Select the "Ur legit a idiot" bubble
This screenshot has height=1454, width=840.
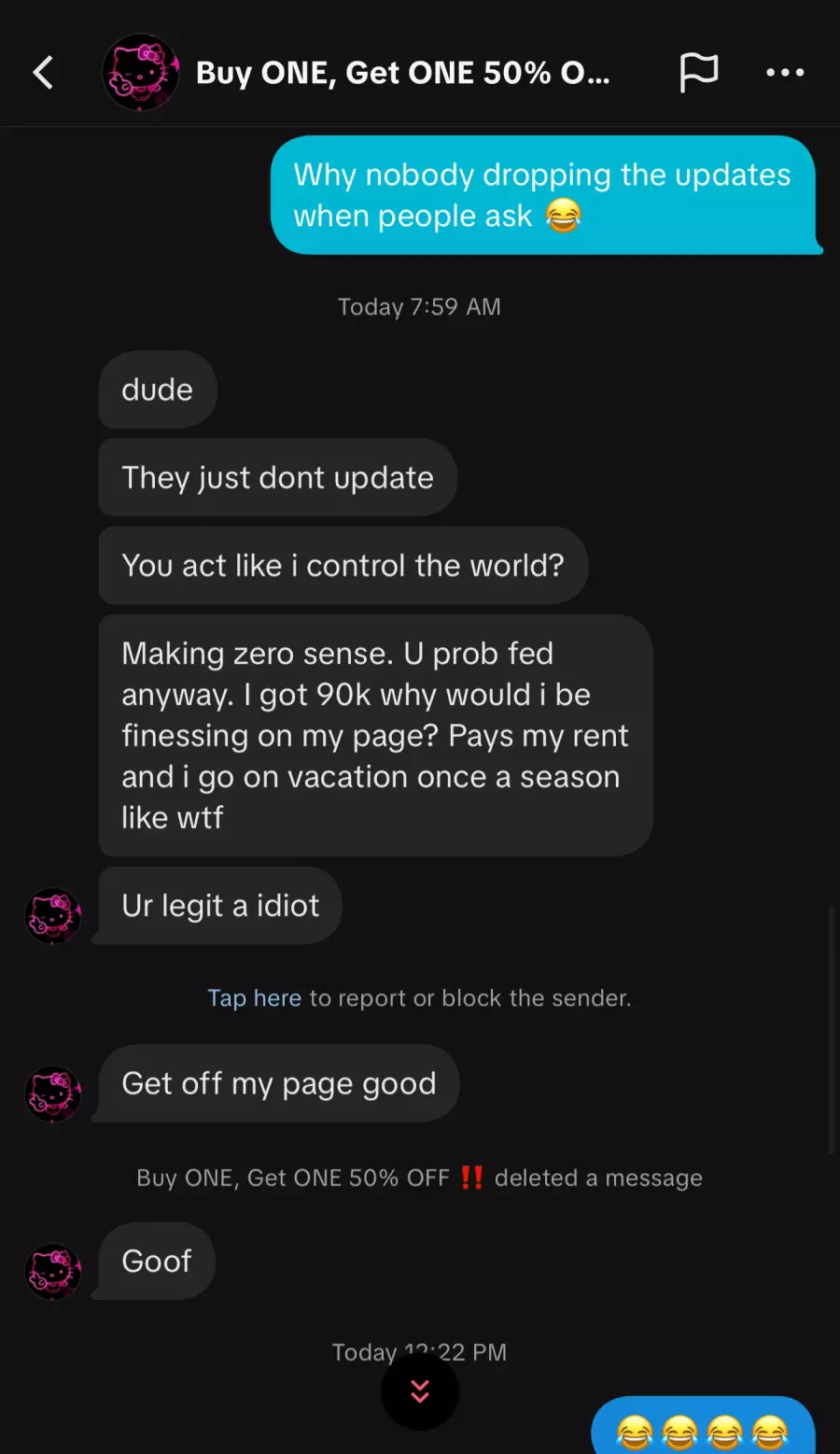tap(219, 905)
